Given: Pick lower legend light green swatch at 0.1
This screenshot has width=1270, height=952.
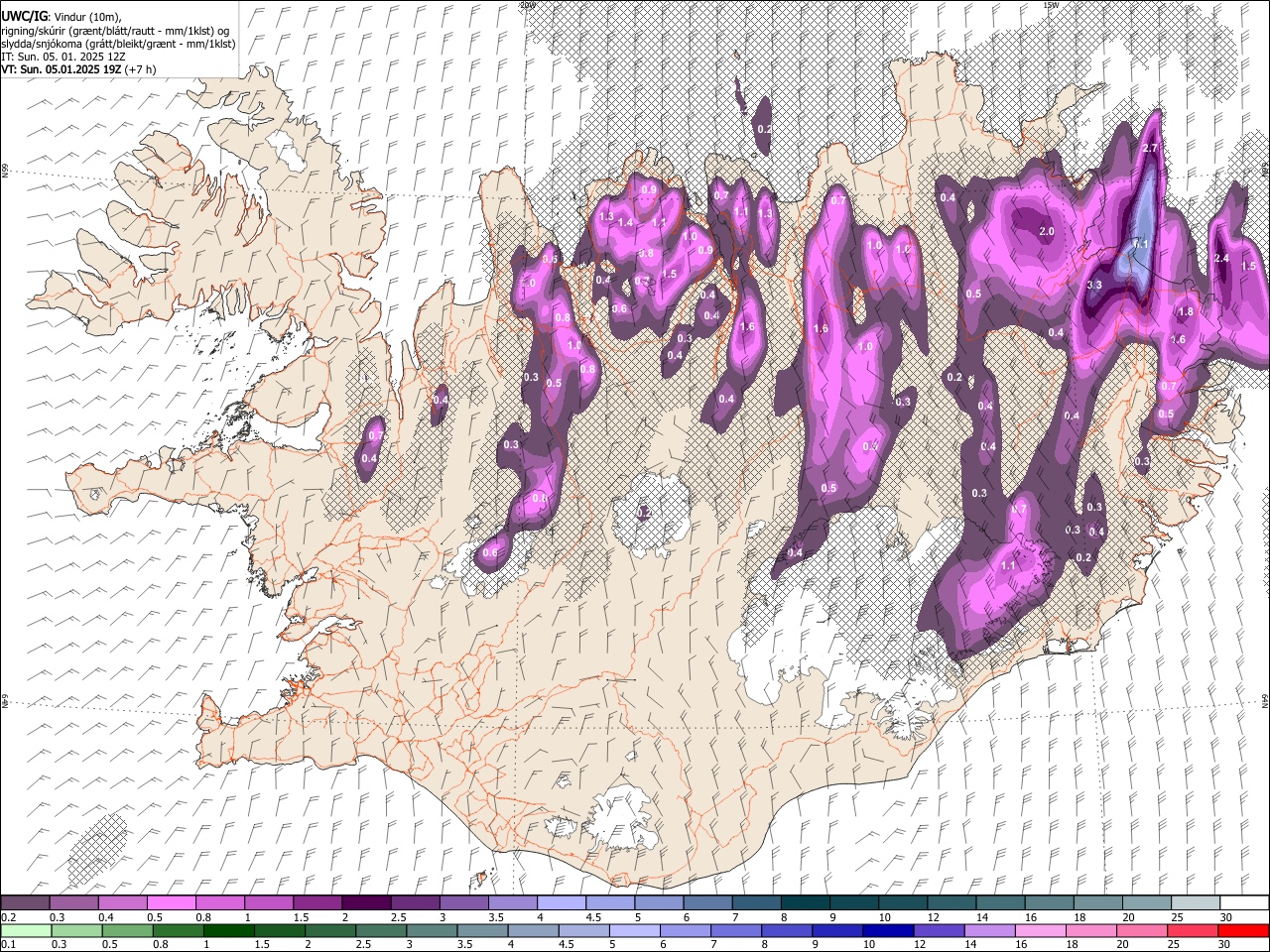Looking at the screenshot, I should coord(26,931).
